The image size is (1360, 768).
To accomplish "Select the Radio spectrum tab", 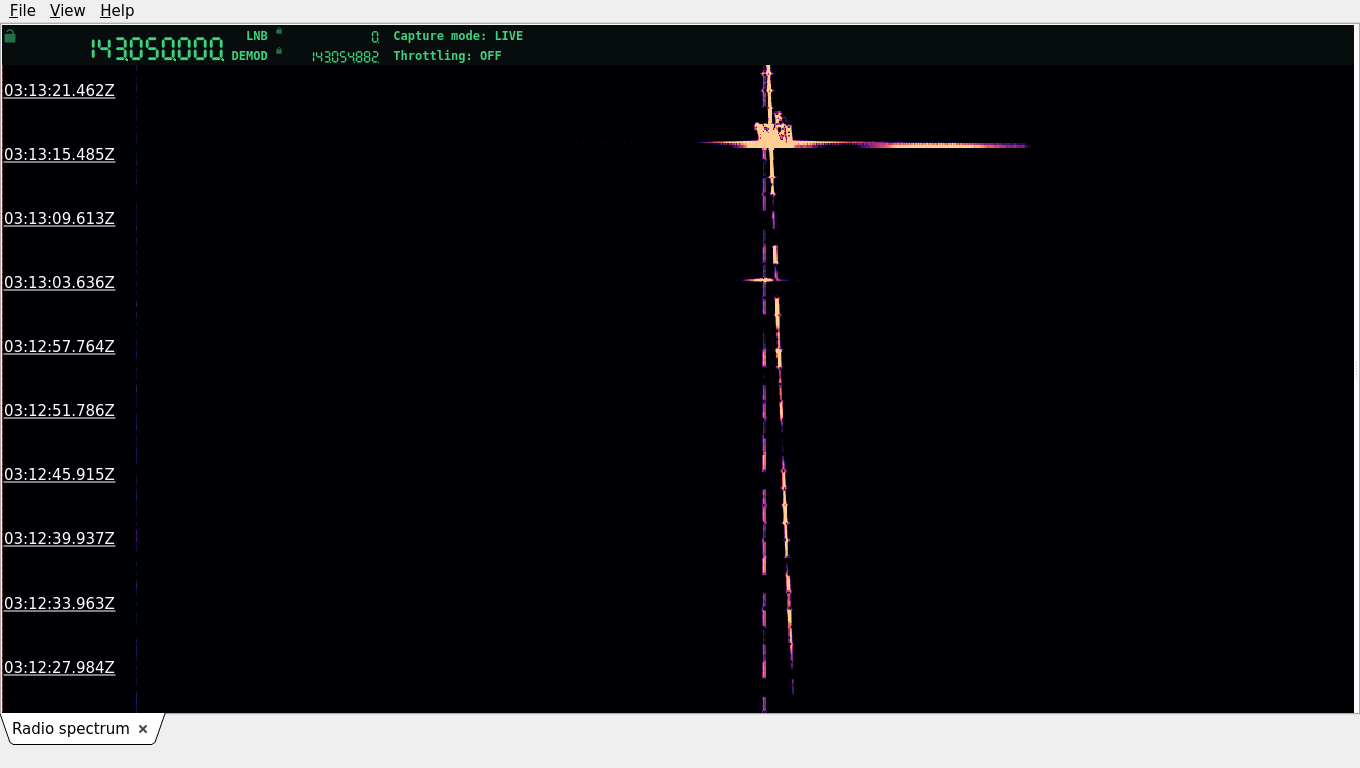I will [71, 729].
